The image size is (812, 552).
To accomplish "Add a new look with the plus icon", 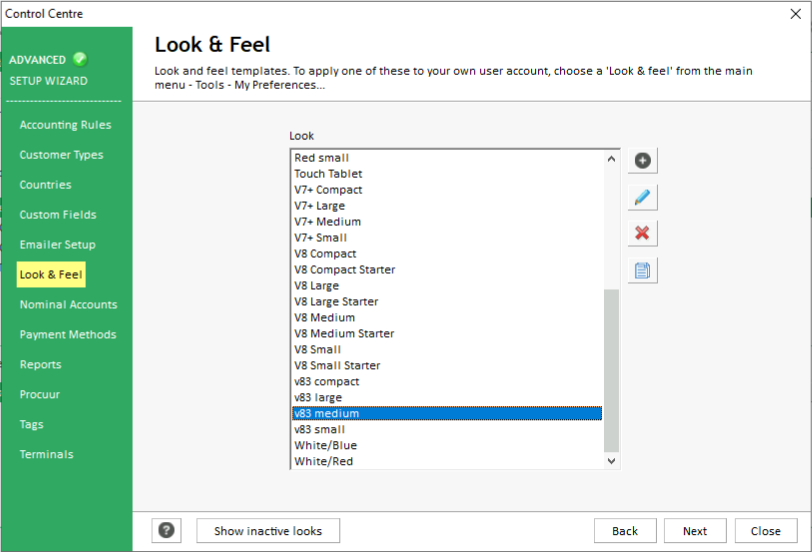I will [643, 161].
